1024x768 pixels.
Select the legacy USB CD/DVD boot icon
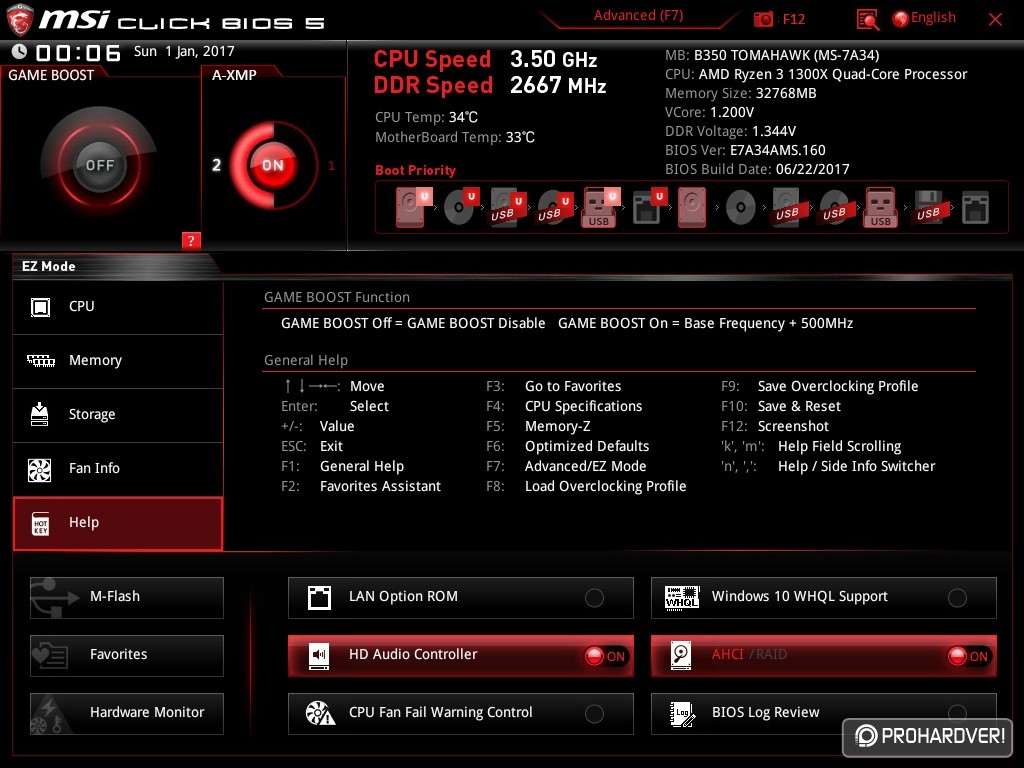click(835, 207)
